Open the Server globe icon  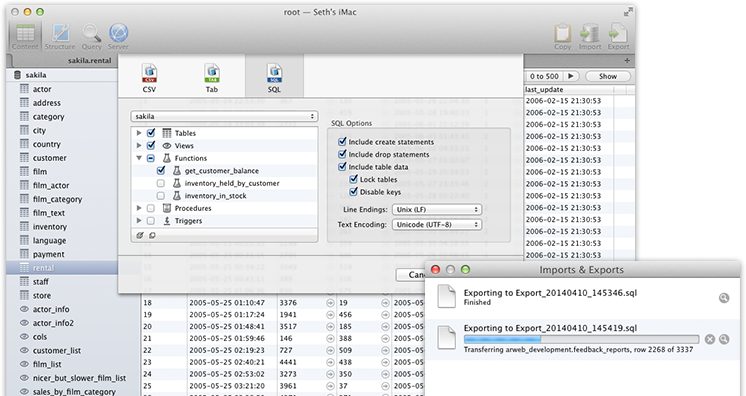tap(118, 36)
